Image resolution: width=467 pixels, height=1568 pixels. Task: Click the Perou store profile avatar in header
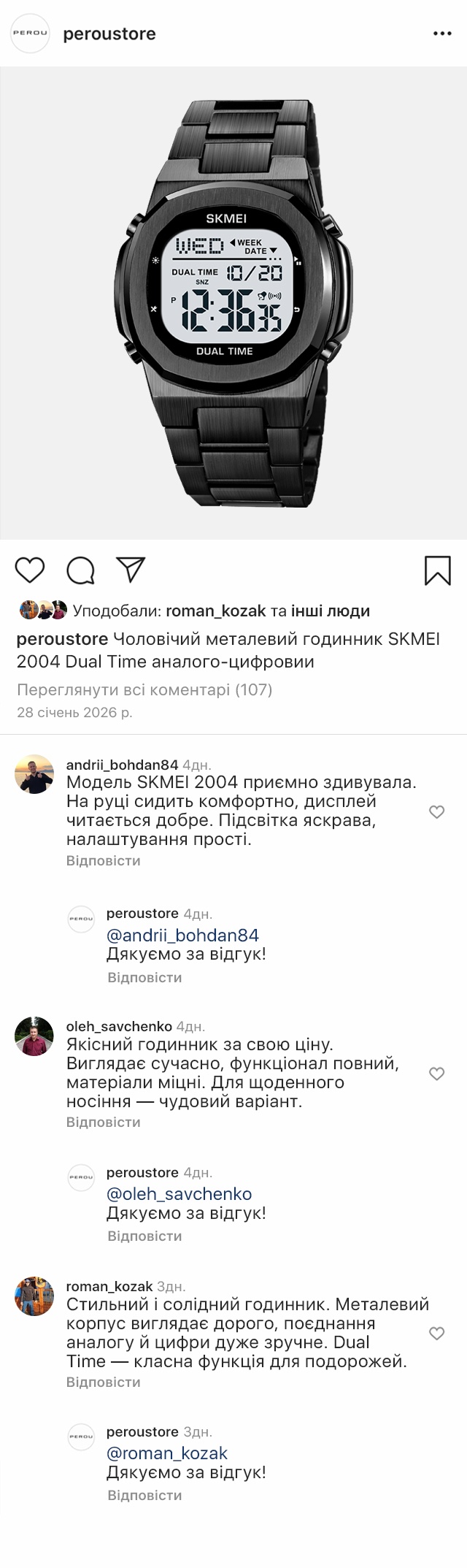click(x=30, y=34)
